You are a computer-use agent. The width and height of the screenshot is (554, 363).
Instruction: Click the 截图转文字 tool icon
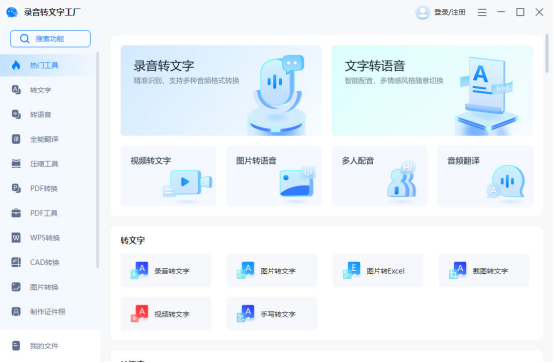click(x=458, y=270)
